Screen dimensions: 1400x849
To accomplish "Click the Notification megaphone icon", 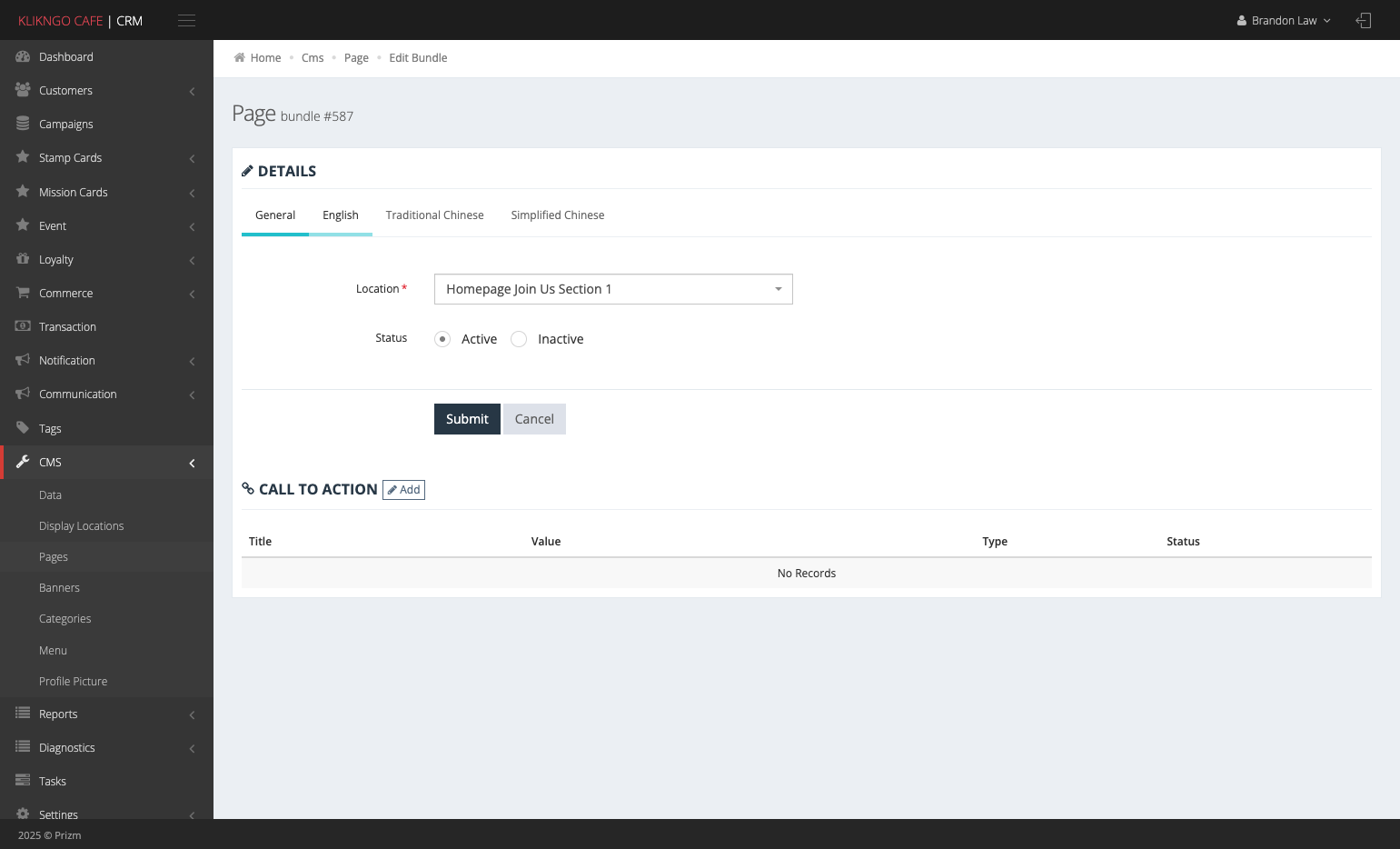I will click(23, 360).
